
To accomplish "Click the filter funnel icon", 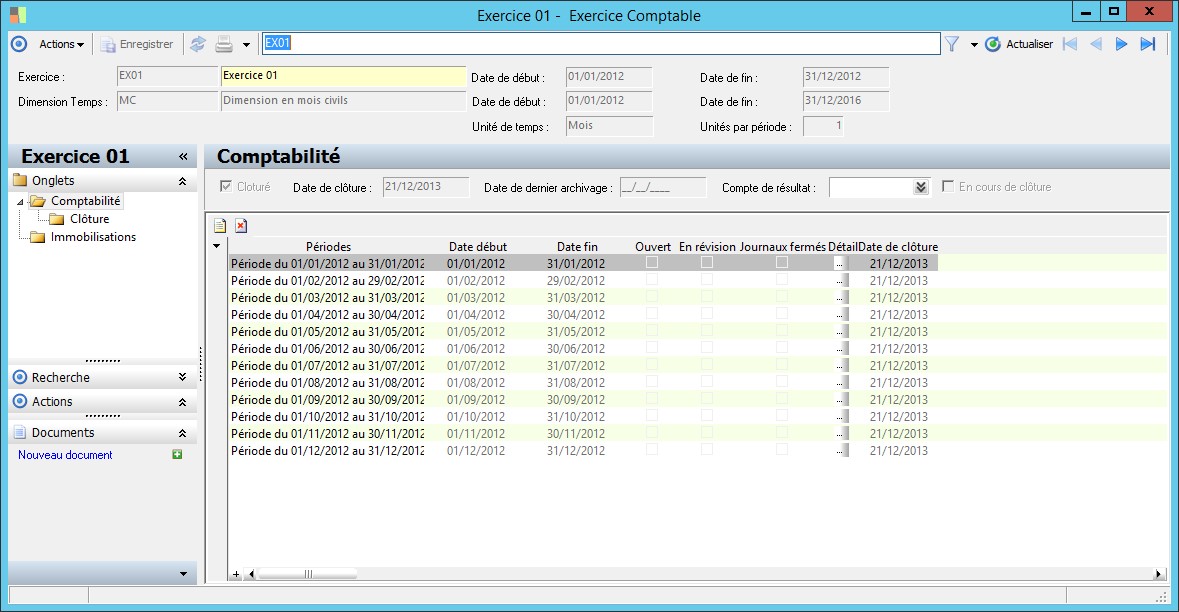I will (x=952, y=44).
